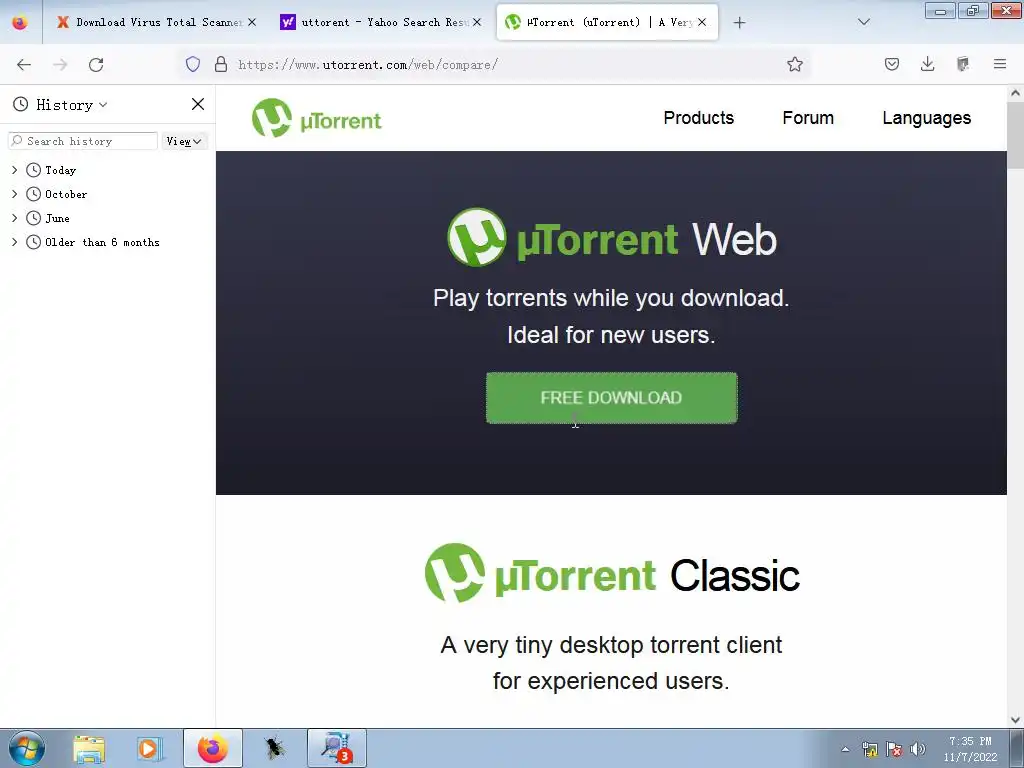
Task: Open the View sort dropdown
Action: coord(184,141)
